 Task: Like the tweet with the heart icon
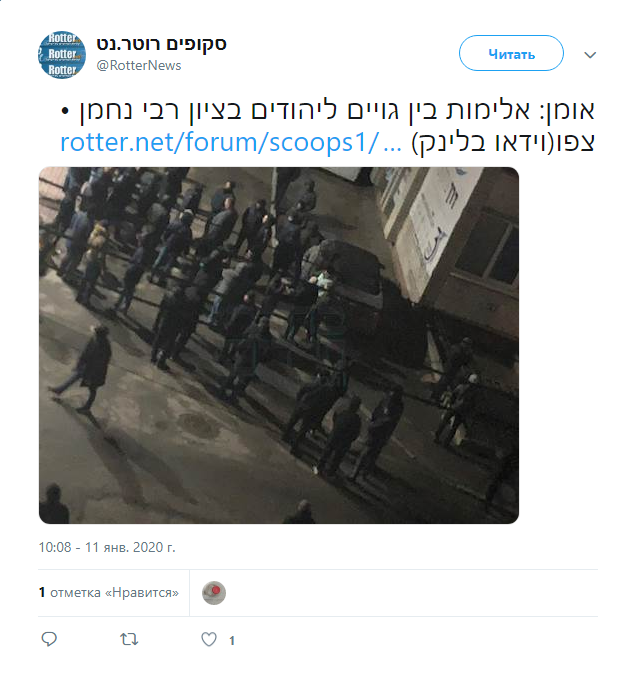click(x=209, y=639)
